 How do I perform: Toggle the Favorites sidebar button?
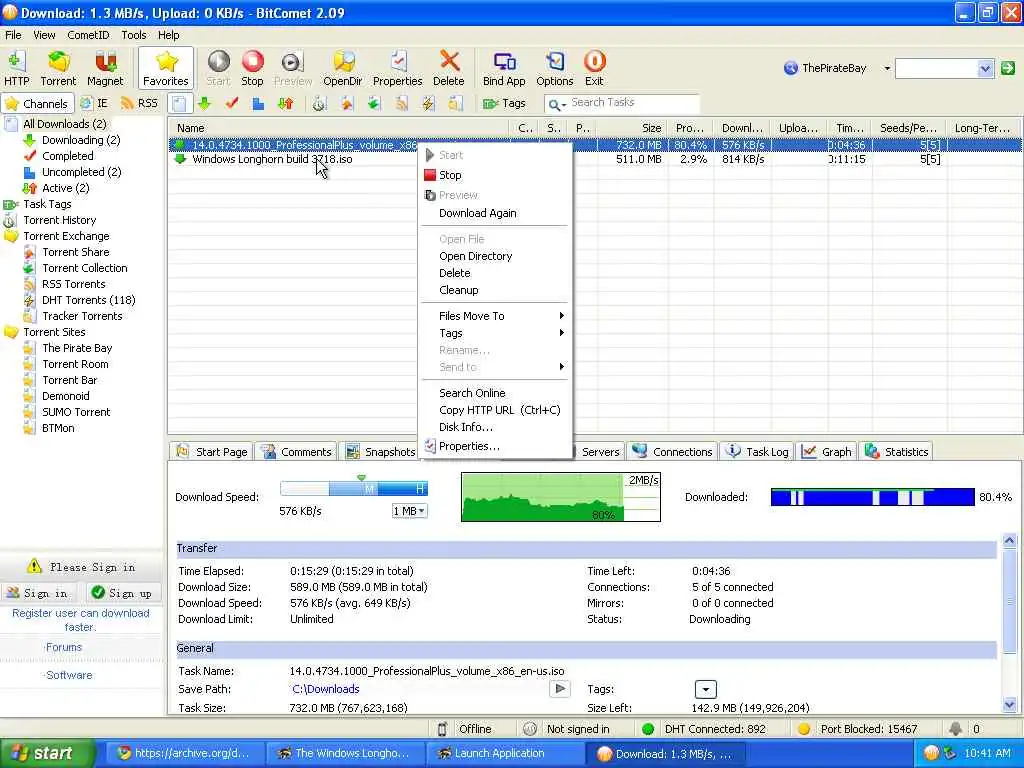pyautogui.click(x=166, y=69)
